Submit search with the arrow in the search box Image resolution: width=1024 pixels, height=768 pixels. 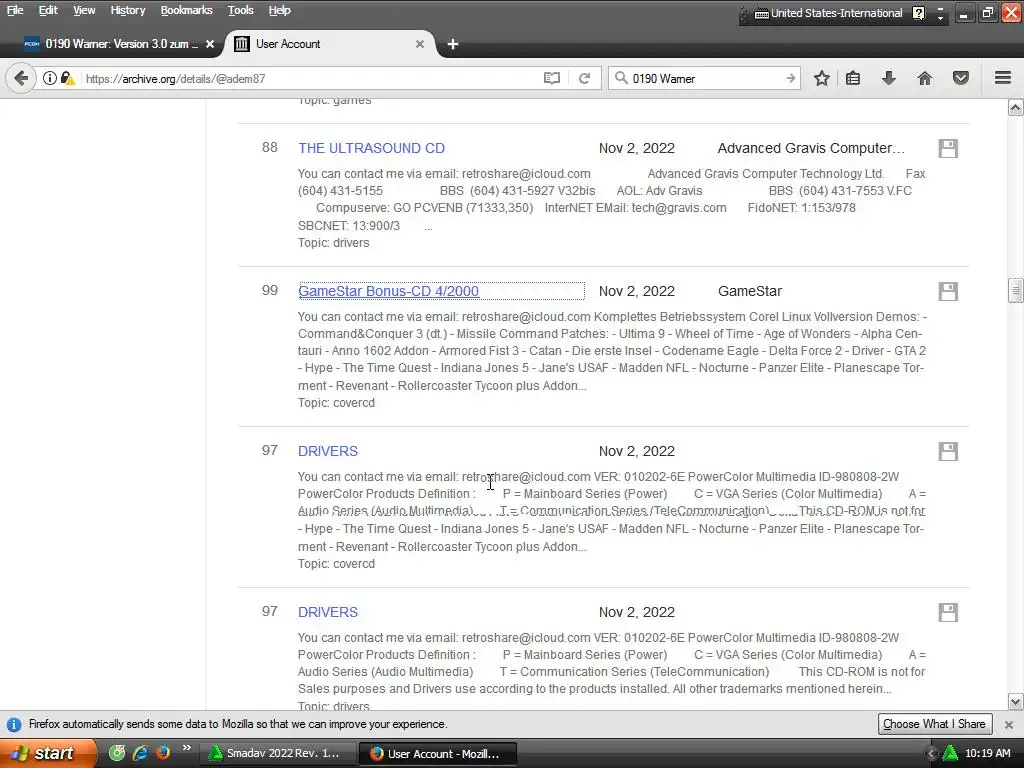pos(790,78)
